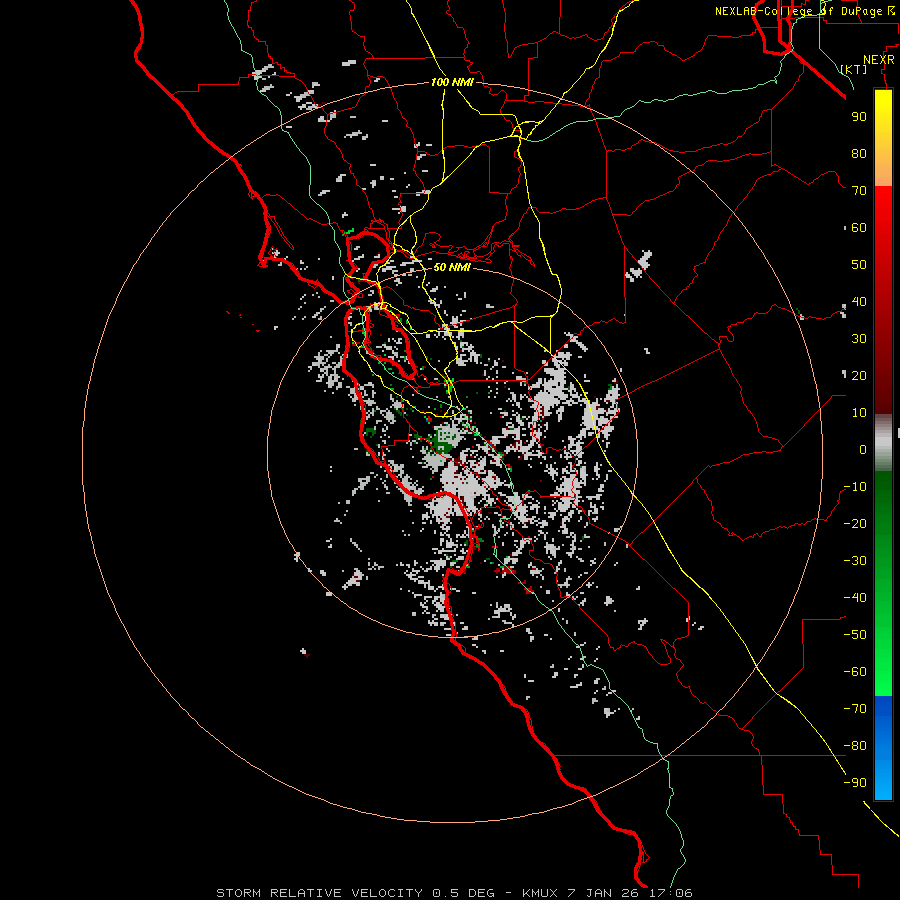Click the 90 value on velocity scale
The width and height of the screenshot is (900, 900).
click(859, 117)
